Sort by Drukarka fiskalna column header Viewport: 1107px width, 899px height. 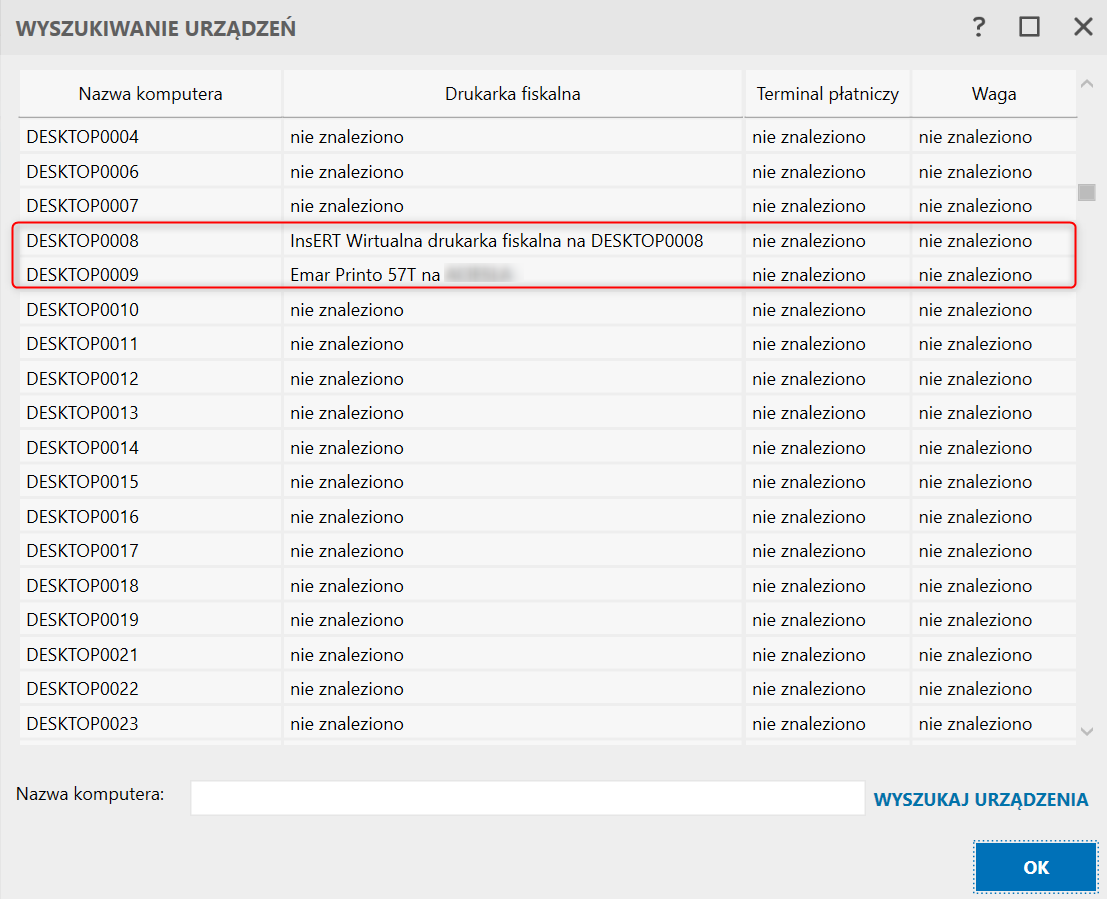tap(513, 94)
